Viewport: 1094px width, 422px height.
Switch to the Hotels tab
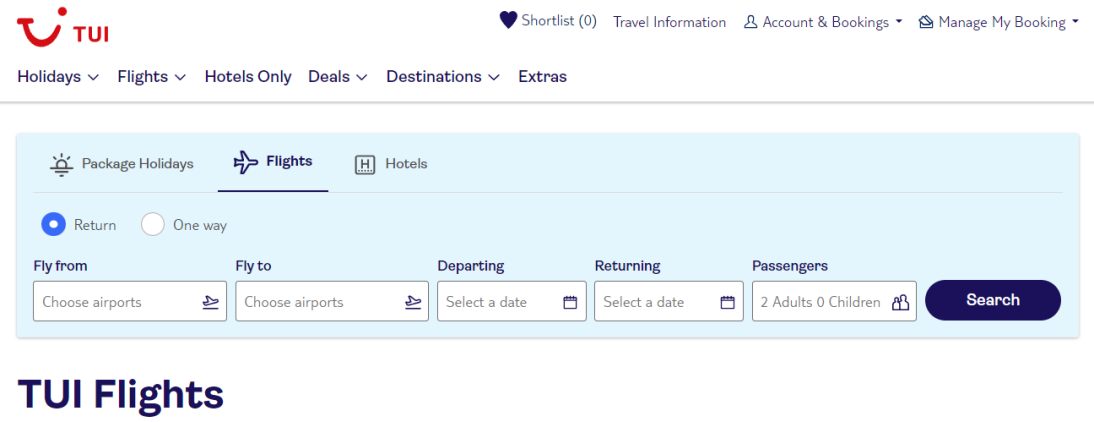pyautogui.click(x=391, y=164)
